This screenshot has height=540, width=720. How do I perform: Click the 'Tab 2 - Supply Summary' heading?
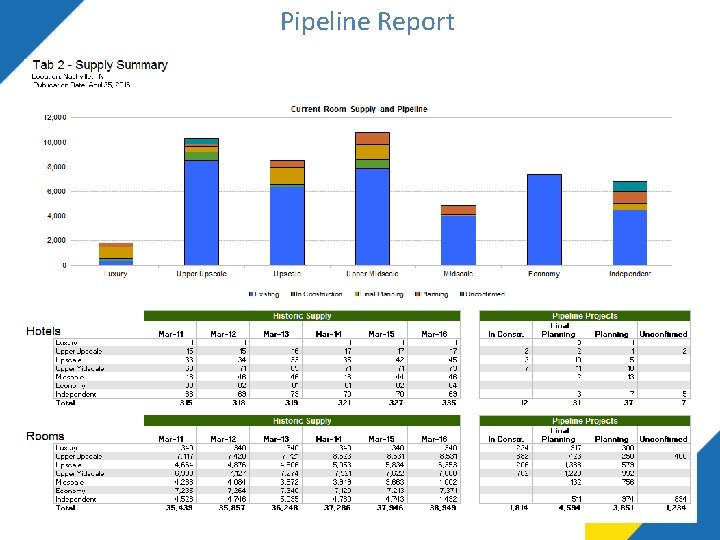tap(100, 65)
